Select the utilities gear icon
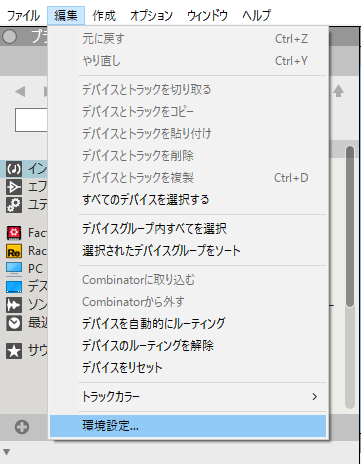361x464 pixels. coord(14,205)
